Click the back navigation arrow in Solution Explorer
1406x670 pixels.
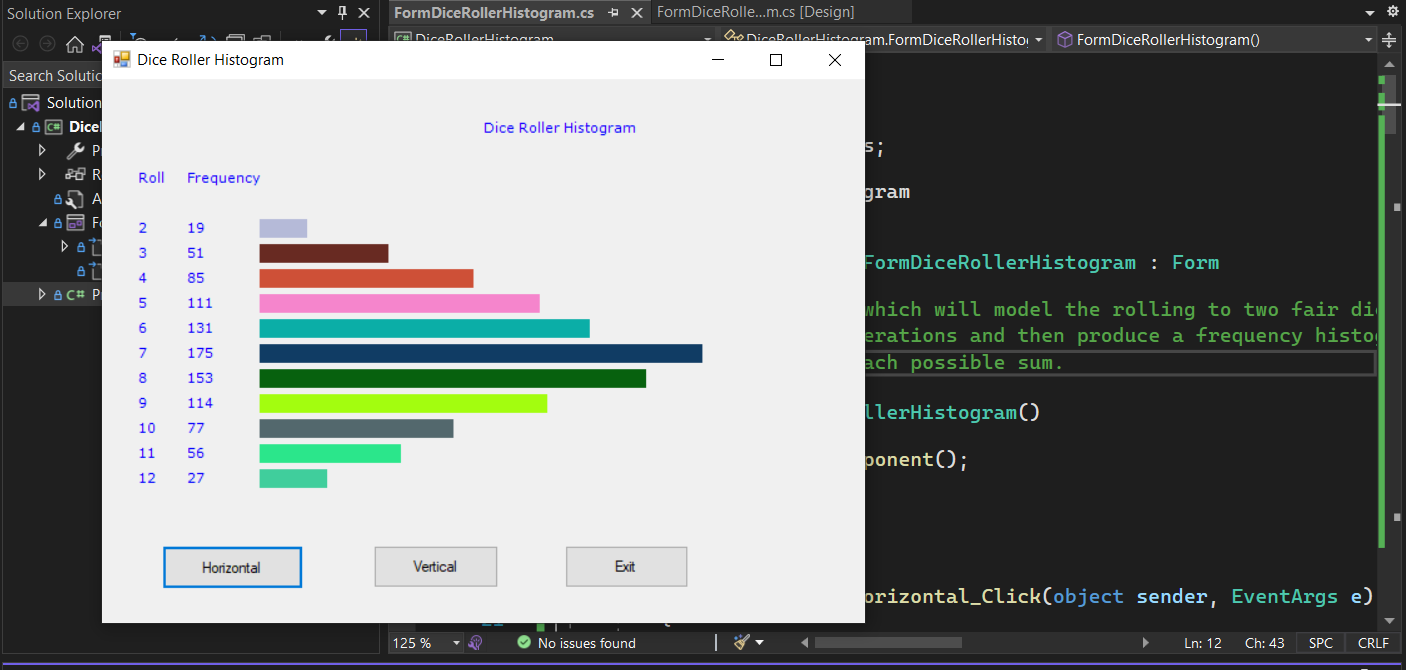tap(19, 43)
